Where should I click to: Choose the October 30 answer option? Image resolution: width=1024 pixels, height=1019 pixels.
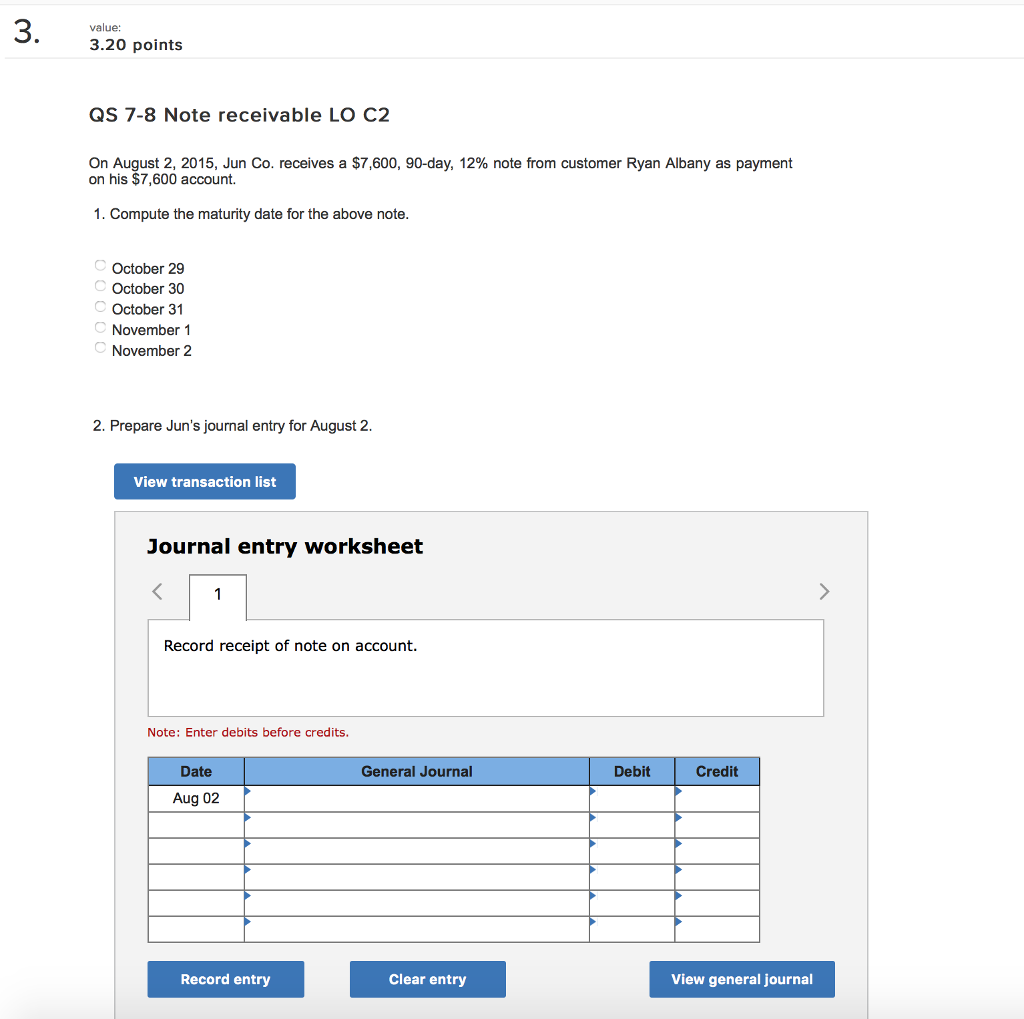coord(100,285)
